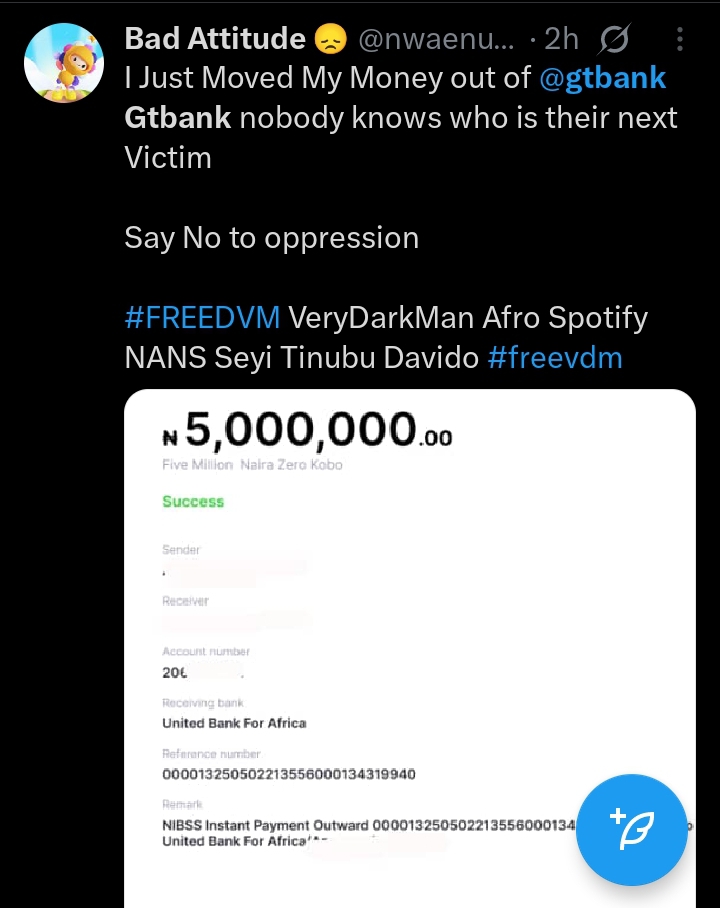Tap the Naira currency symbol on receipt

(170, 437)
